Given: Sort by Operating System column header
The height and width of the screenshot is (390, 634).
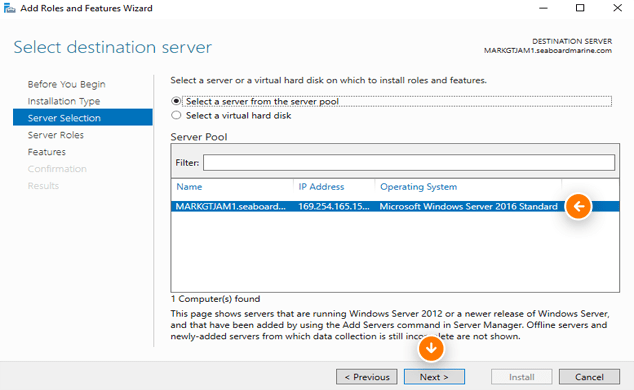Looking at the screenshot, I should 468,187.
